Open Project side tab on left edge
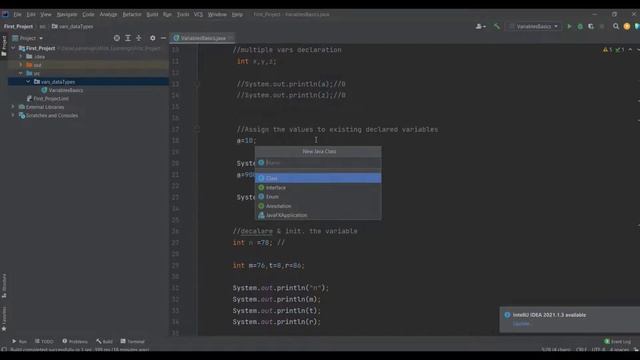The height and width of the screenshot is (360, 640). click(x=4, y=46)
